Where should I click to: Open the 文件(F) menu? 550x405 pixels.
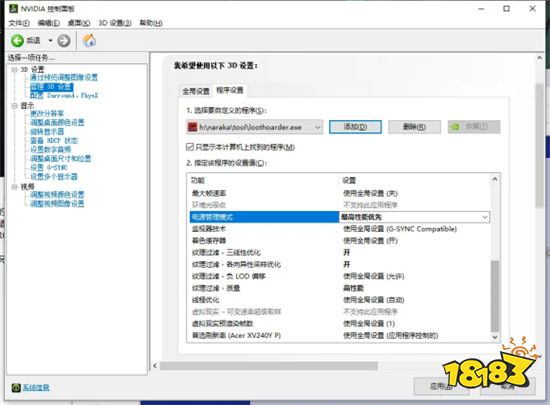(x=19, y=23)
